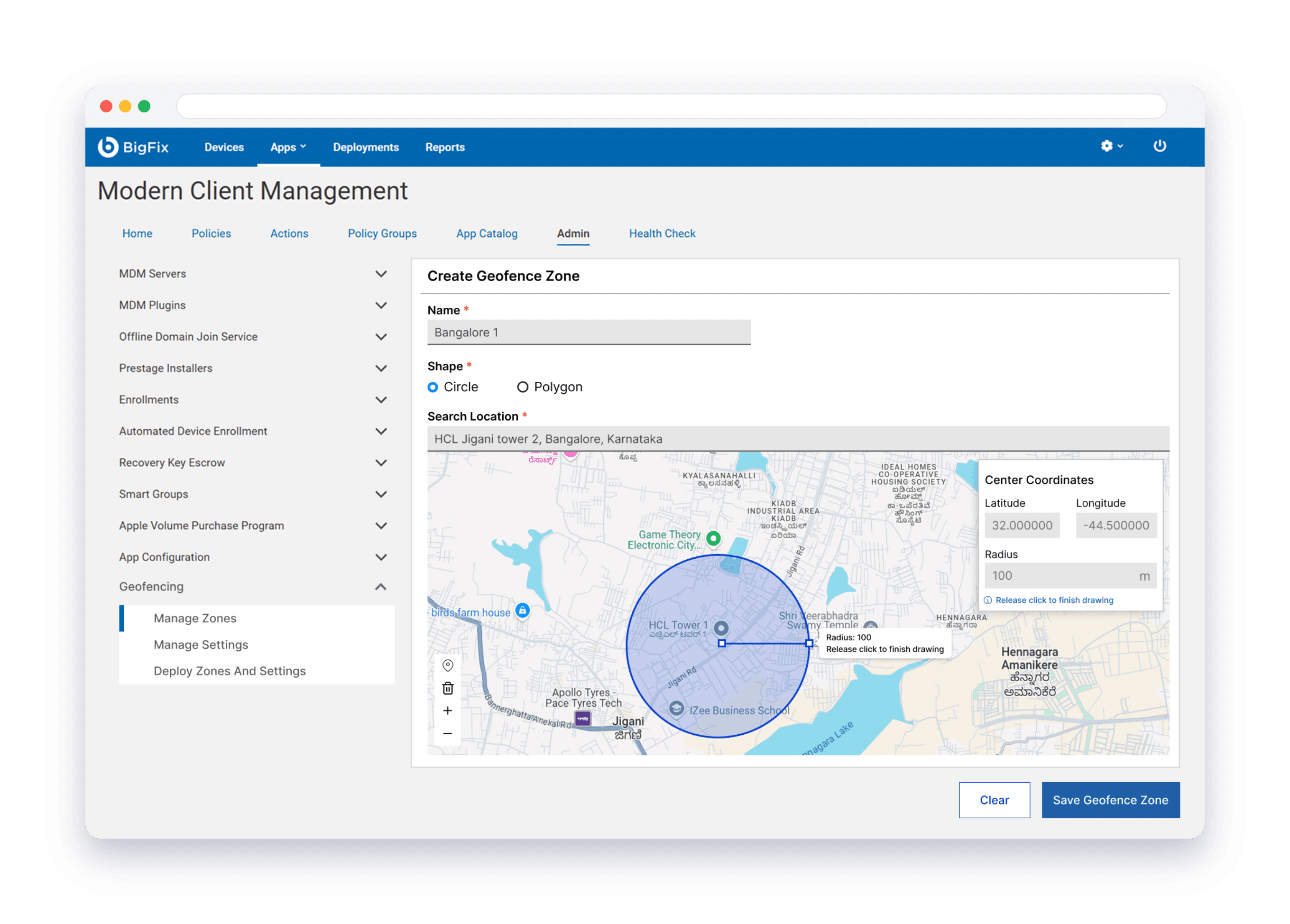Click the Apollo Tyres map marker
This screenshot has width=1290, height=924.
point(582,719)
